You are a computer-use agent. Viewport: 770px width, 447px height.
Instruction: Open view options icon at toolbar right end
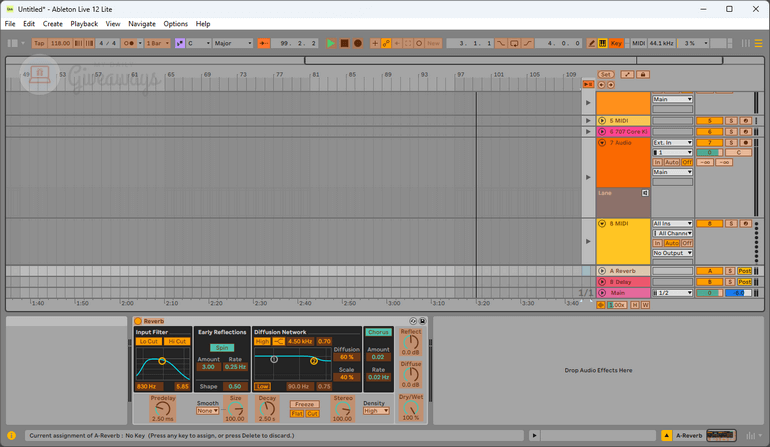[x=759, y=43]
